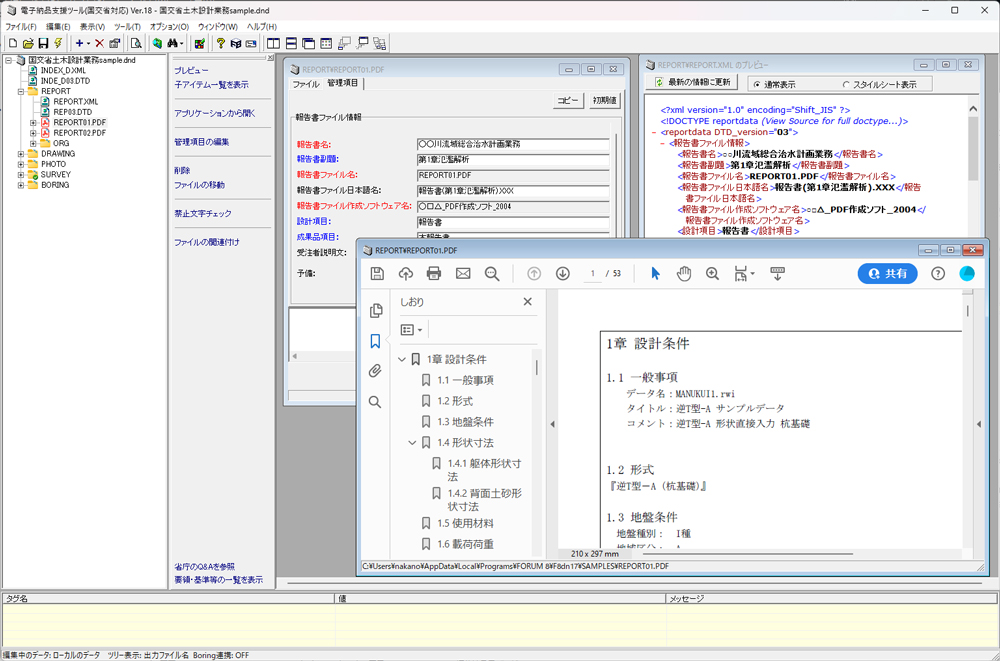Click the zoom-in magnifier icon in PDF viewer
The height and width of the screenshot is (661, 1000).
tap(712, 274)
